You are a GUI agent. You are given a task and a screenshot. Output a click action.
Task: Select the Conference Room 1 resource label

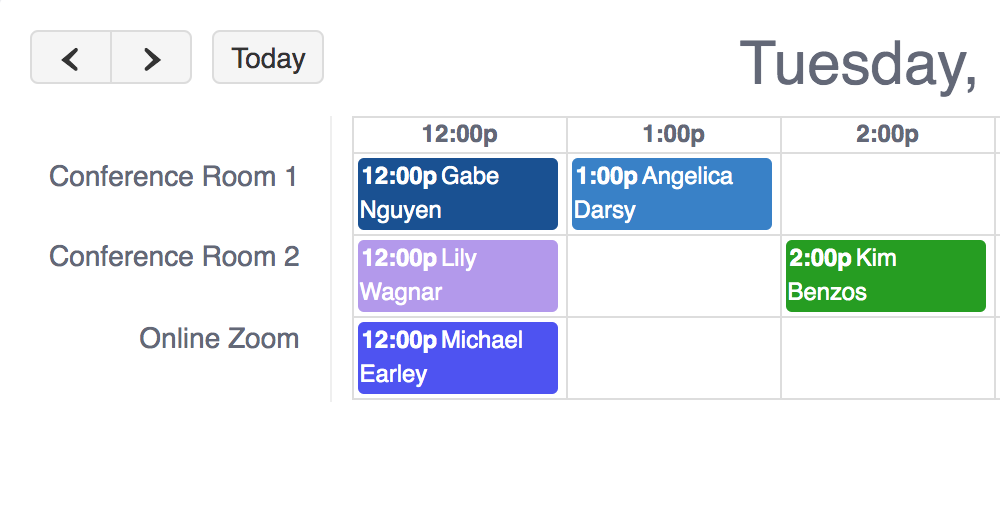coord(173,177)
